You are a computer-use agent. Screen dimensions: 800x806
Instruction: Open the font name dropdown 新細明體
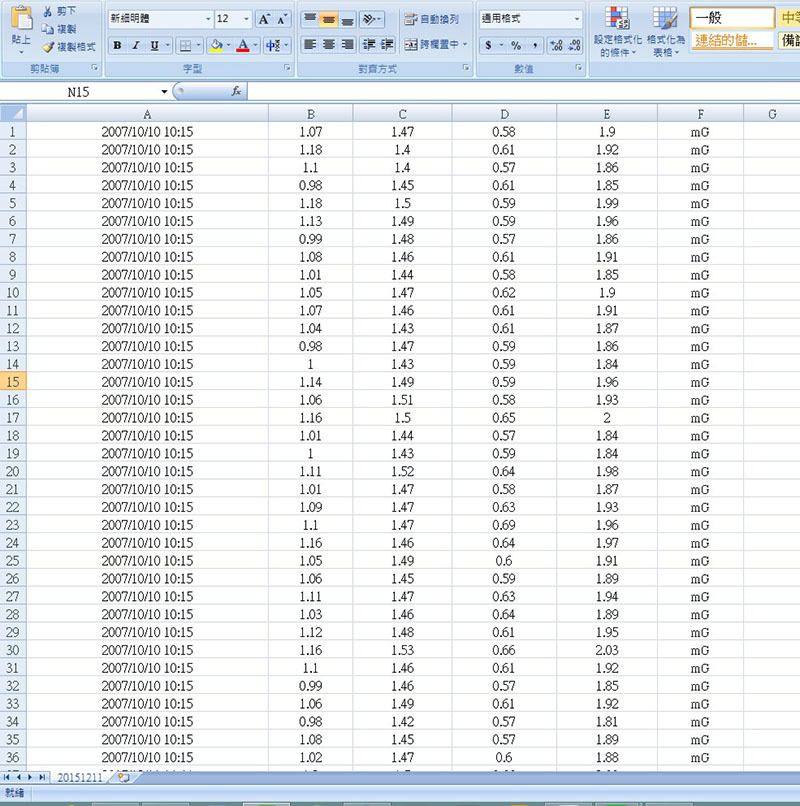[x=208, y=19]
